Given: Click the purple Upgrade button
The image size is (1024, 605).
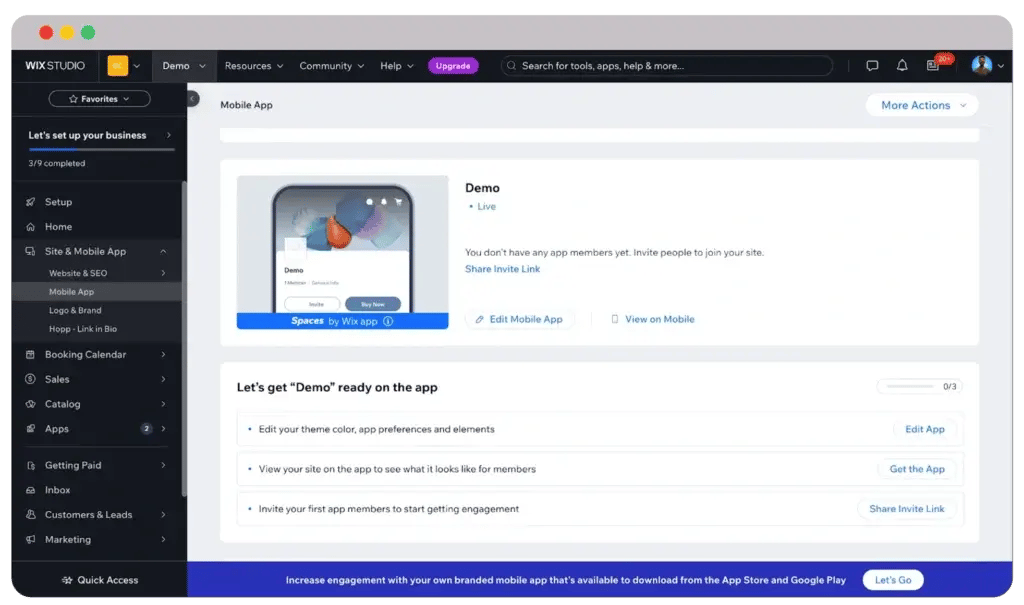Looking at the screenshot, I should 453,66.
